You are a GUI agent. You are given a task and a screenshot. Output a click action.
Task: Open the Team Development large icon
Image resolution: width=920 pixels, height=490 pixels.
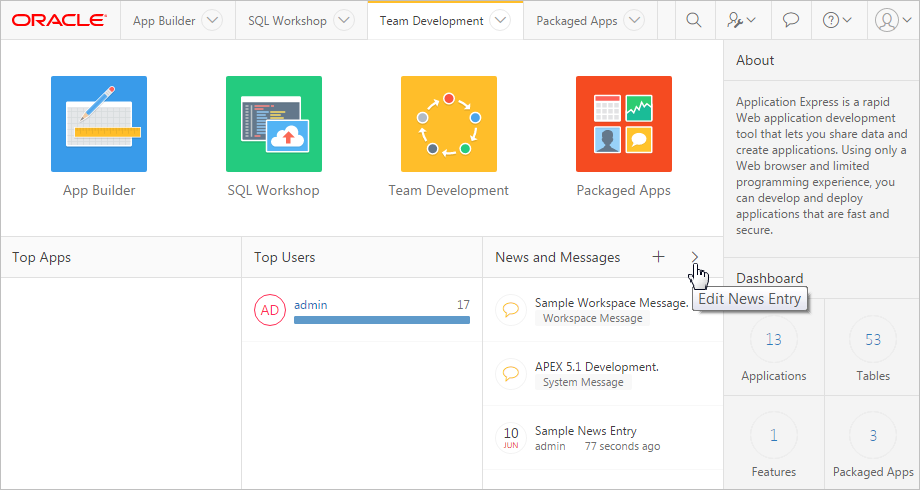pos(448,124)
